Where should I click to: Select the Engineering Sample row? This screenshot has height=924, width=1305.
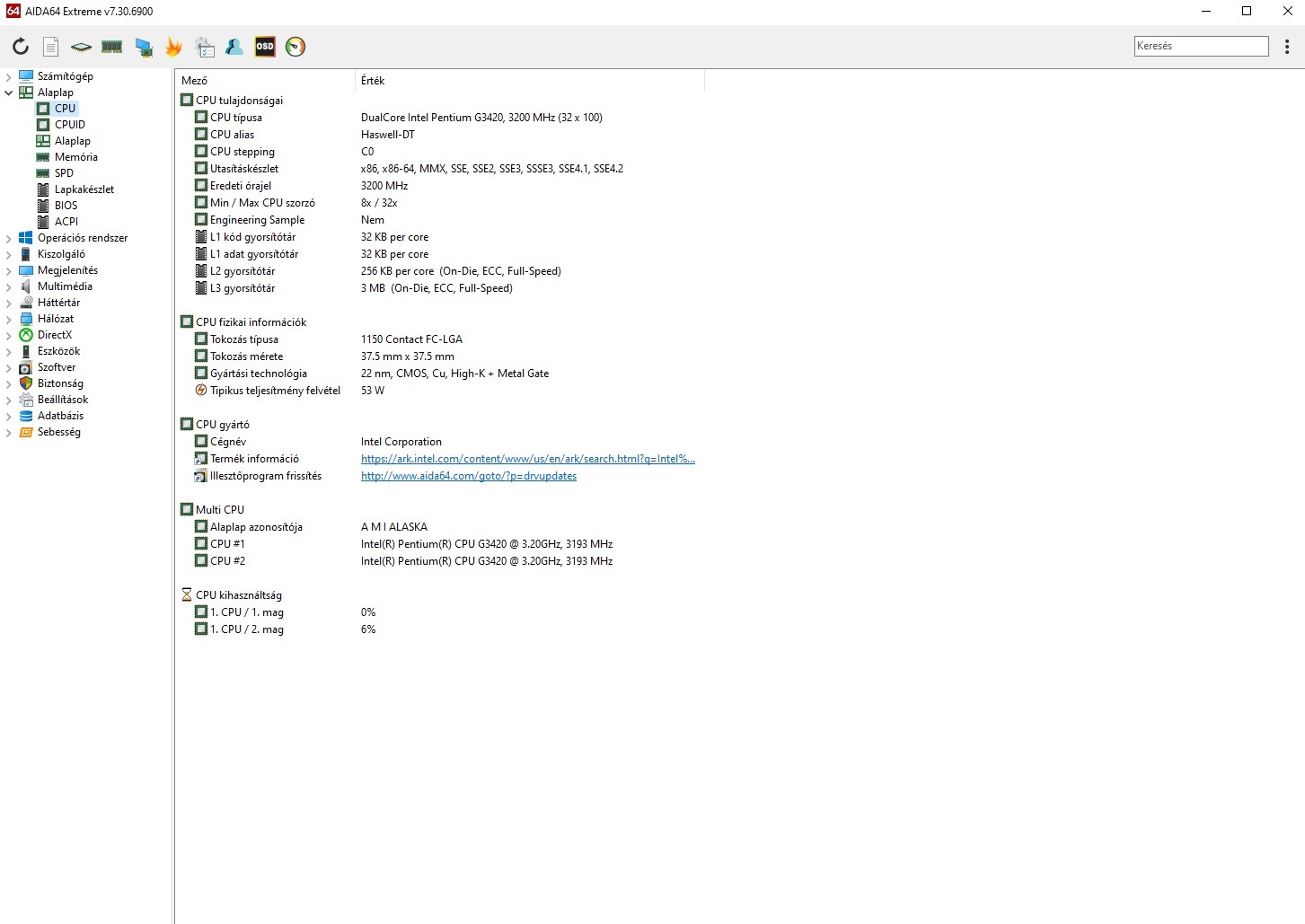click(x=440, y=220)
